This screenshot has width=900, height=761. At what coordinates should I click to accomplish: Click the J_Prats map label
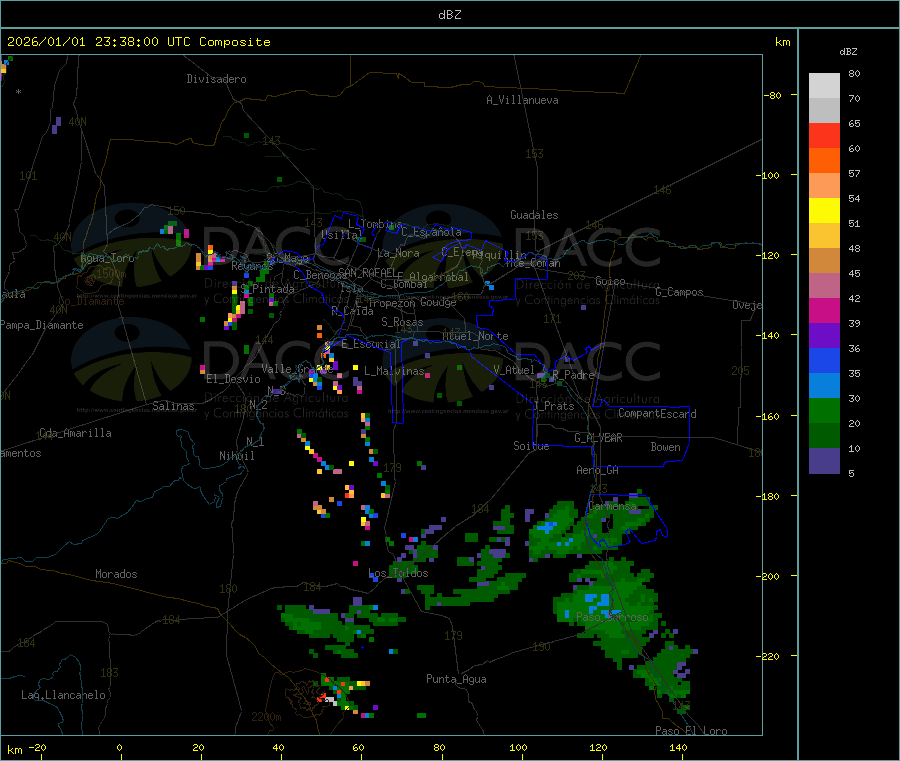pyautogui.click(x=554, y=406)
